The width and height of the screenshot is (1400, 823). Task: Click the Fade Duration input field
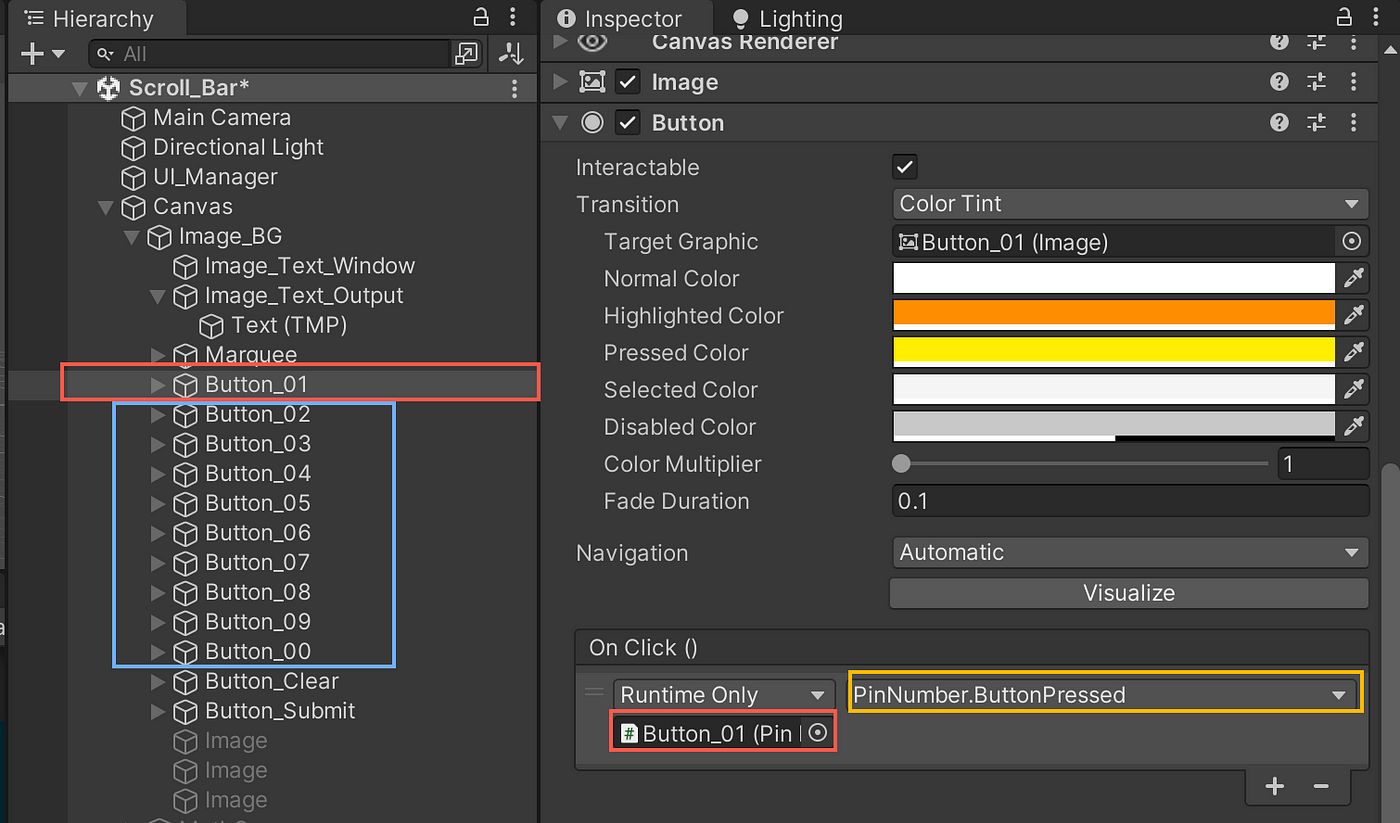(x=1130, y=501)
